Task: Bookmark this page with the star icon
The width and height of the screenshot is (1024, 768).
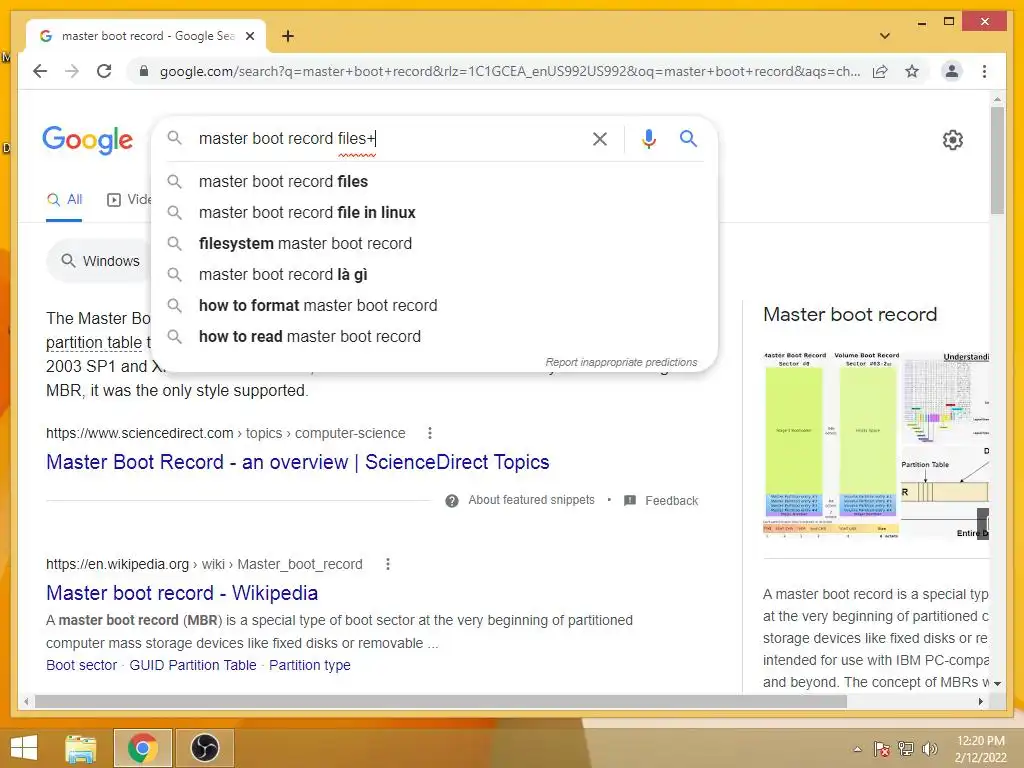Action: (912, 71)
